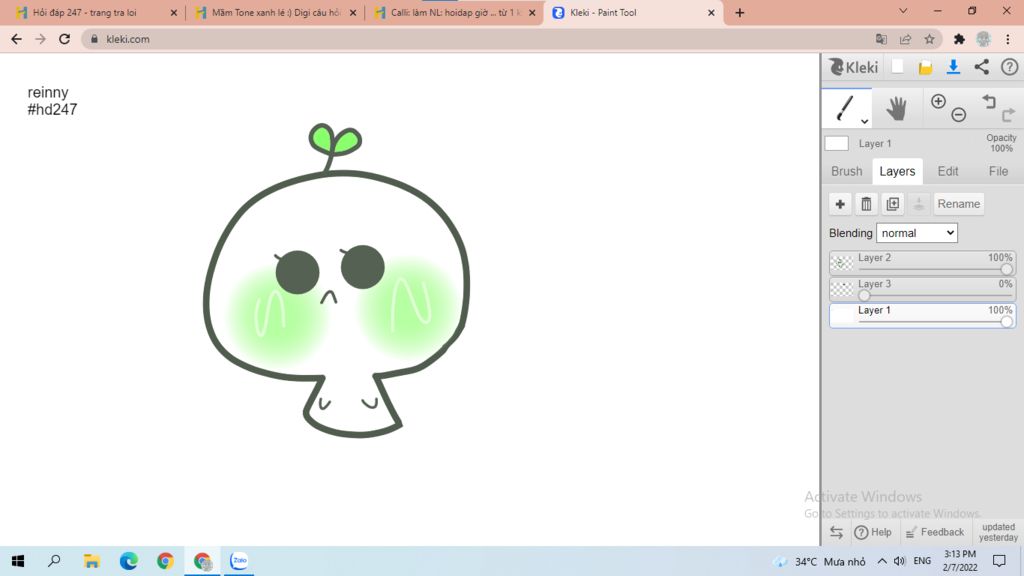Switch to the Brush tab

(x=846, y=171)
